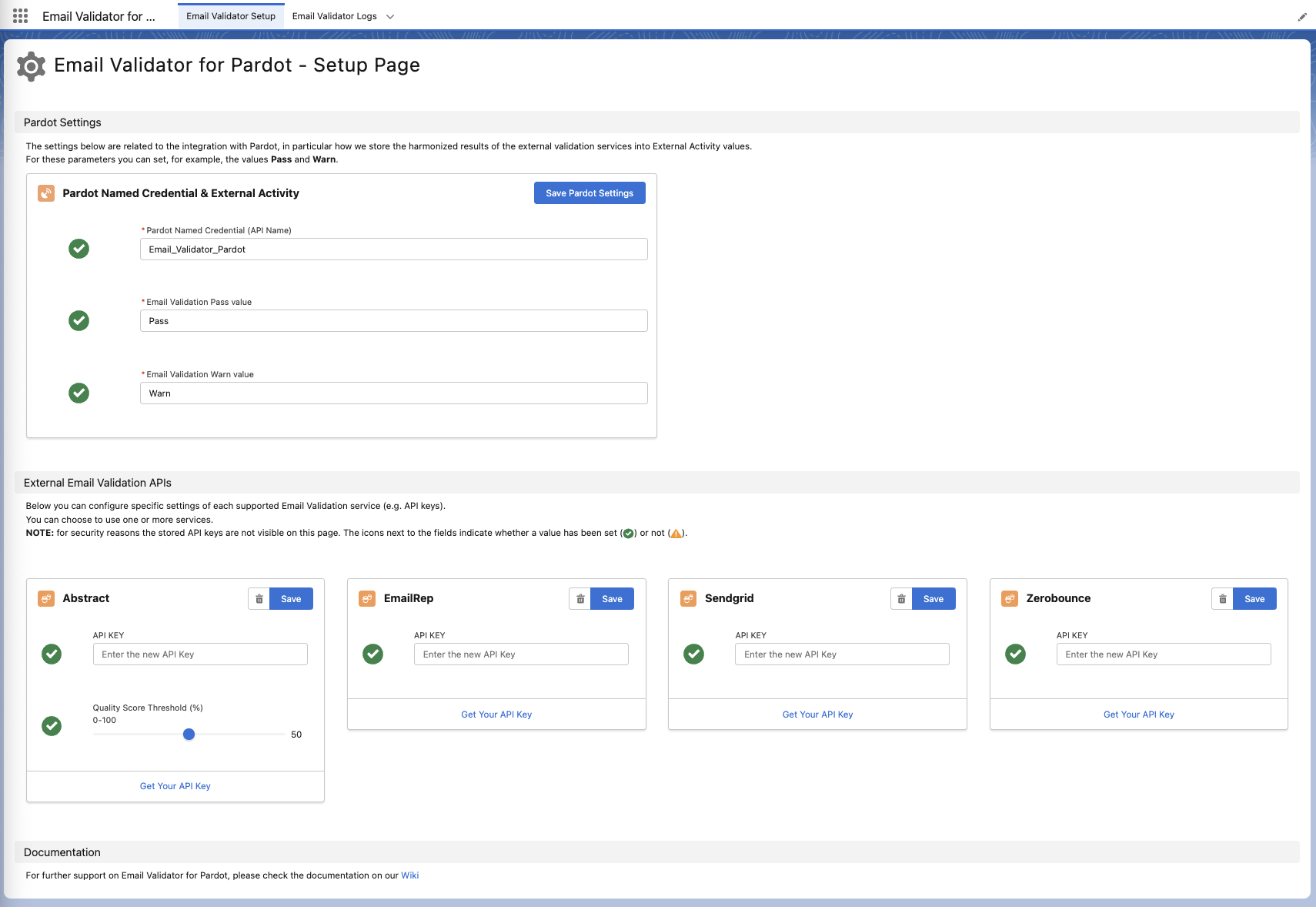The height and width of the screenshot is (907, 1316).
Task: Delete the Sendgrid API key with trash icon
Action: [x=901, y=599]
